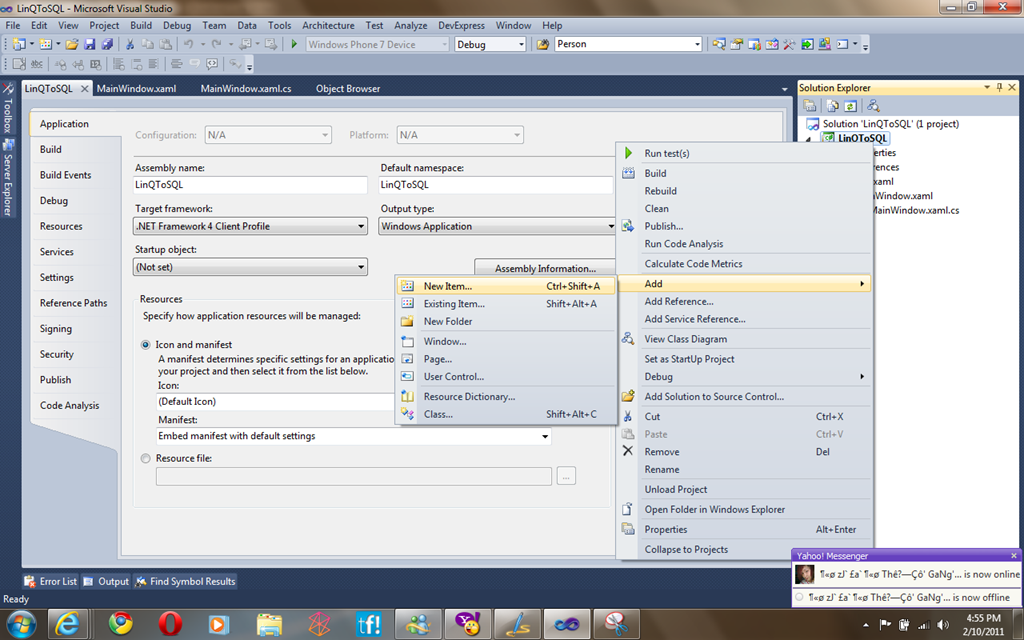Click the Cut scissors icon in toolbar

tap(130, 44)
